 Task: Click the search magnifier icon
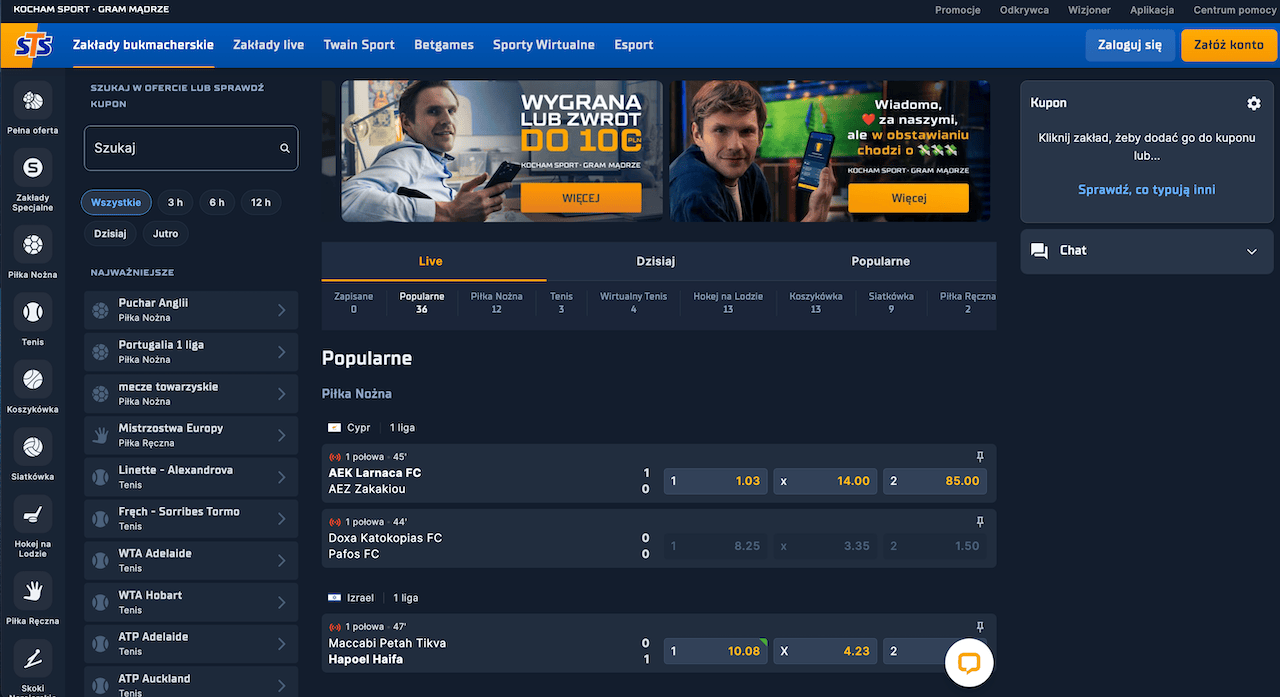click(285, 148)
